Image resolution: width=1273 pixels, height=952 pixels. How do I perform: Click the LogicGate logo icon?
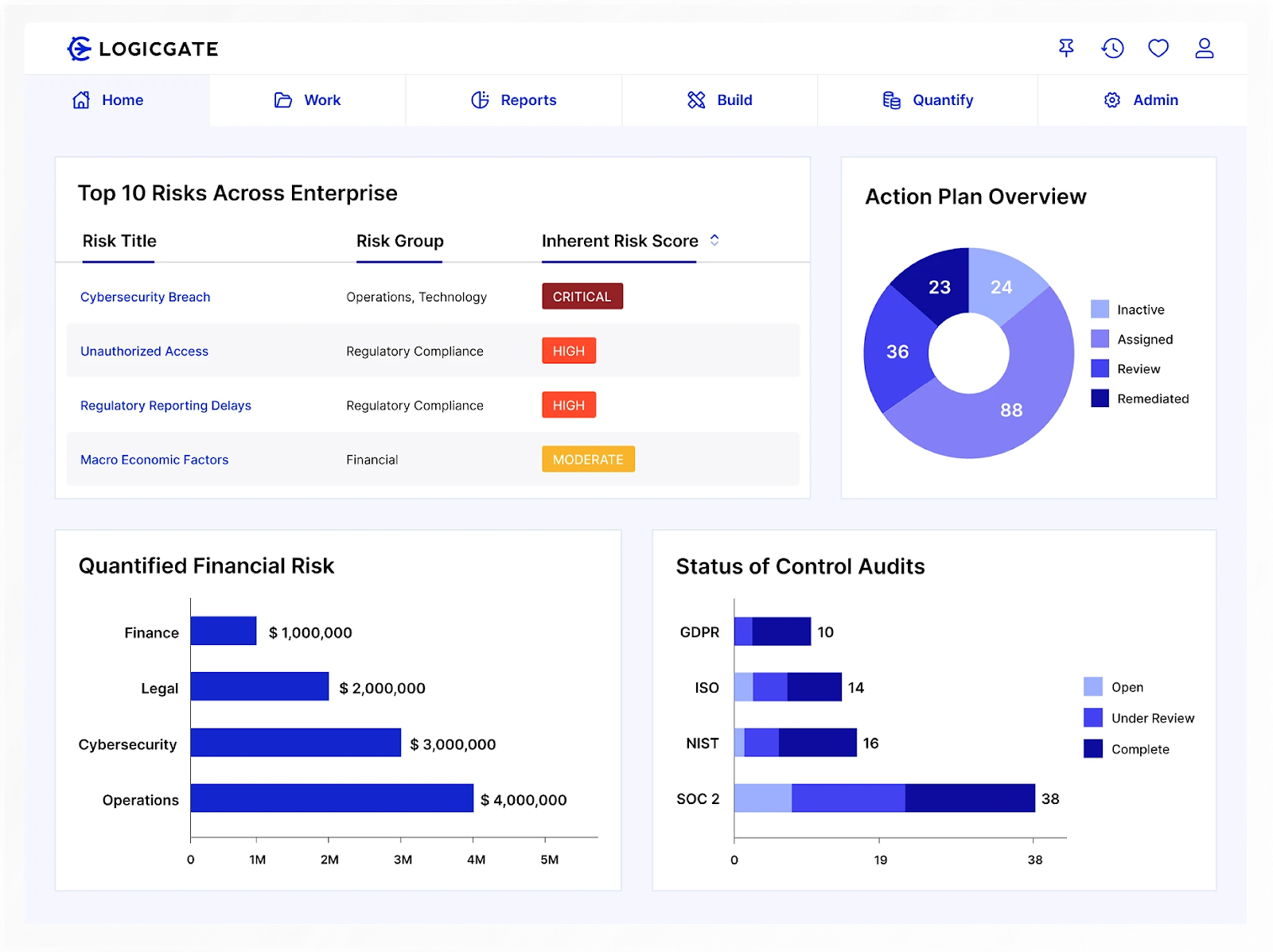(78, 49)
